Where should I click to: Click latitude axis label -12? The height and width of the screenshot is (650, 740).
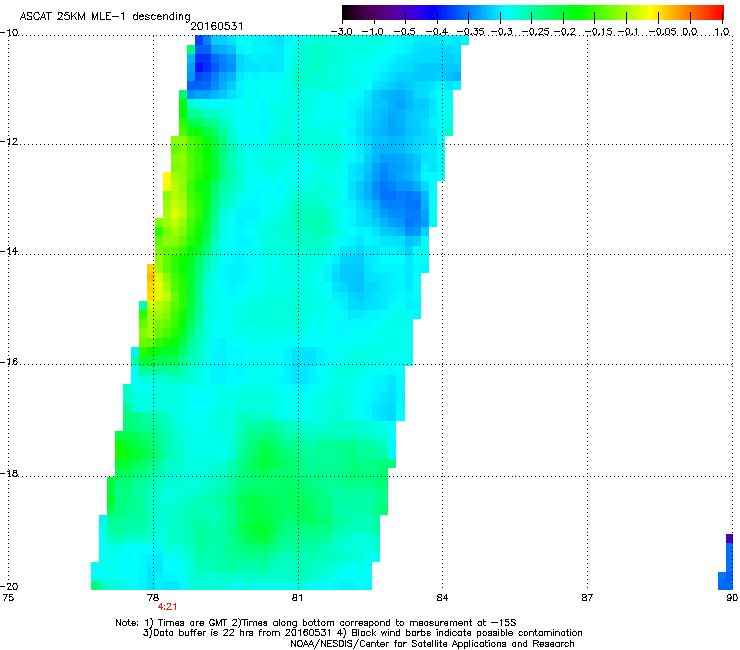pos(9,142)
